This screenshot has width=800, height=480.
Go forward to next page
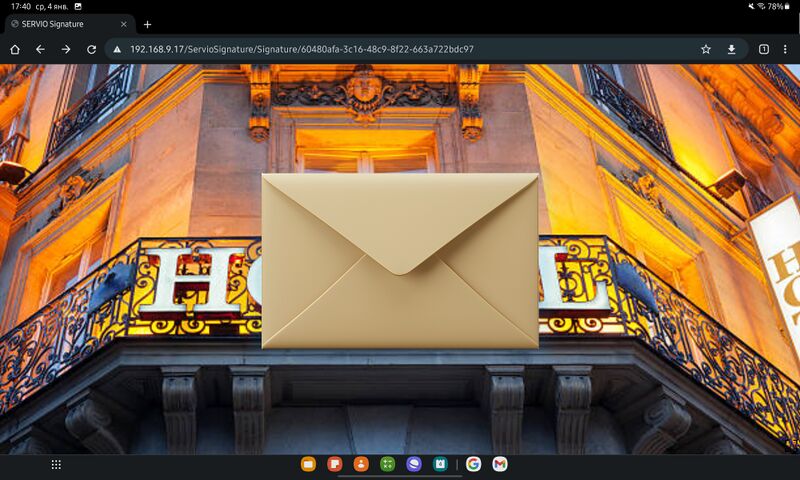(66, 49)
